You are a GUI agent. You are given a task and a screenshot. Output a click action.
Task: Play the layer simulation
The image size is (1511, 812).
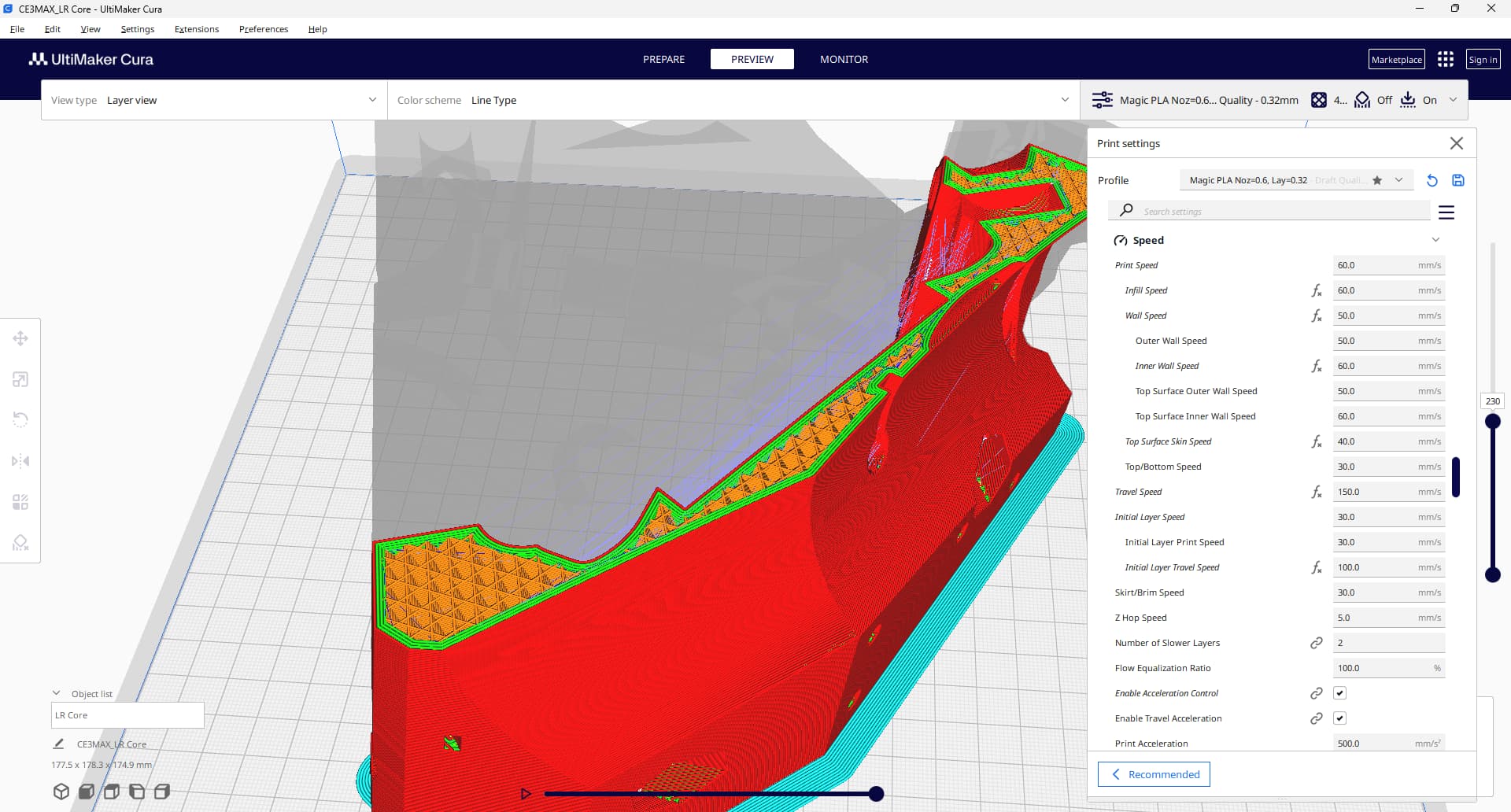[x=526, y=794]
